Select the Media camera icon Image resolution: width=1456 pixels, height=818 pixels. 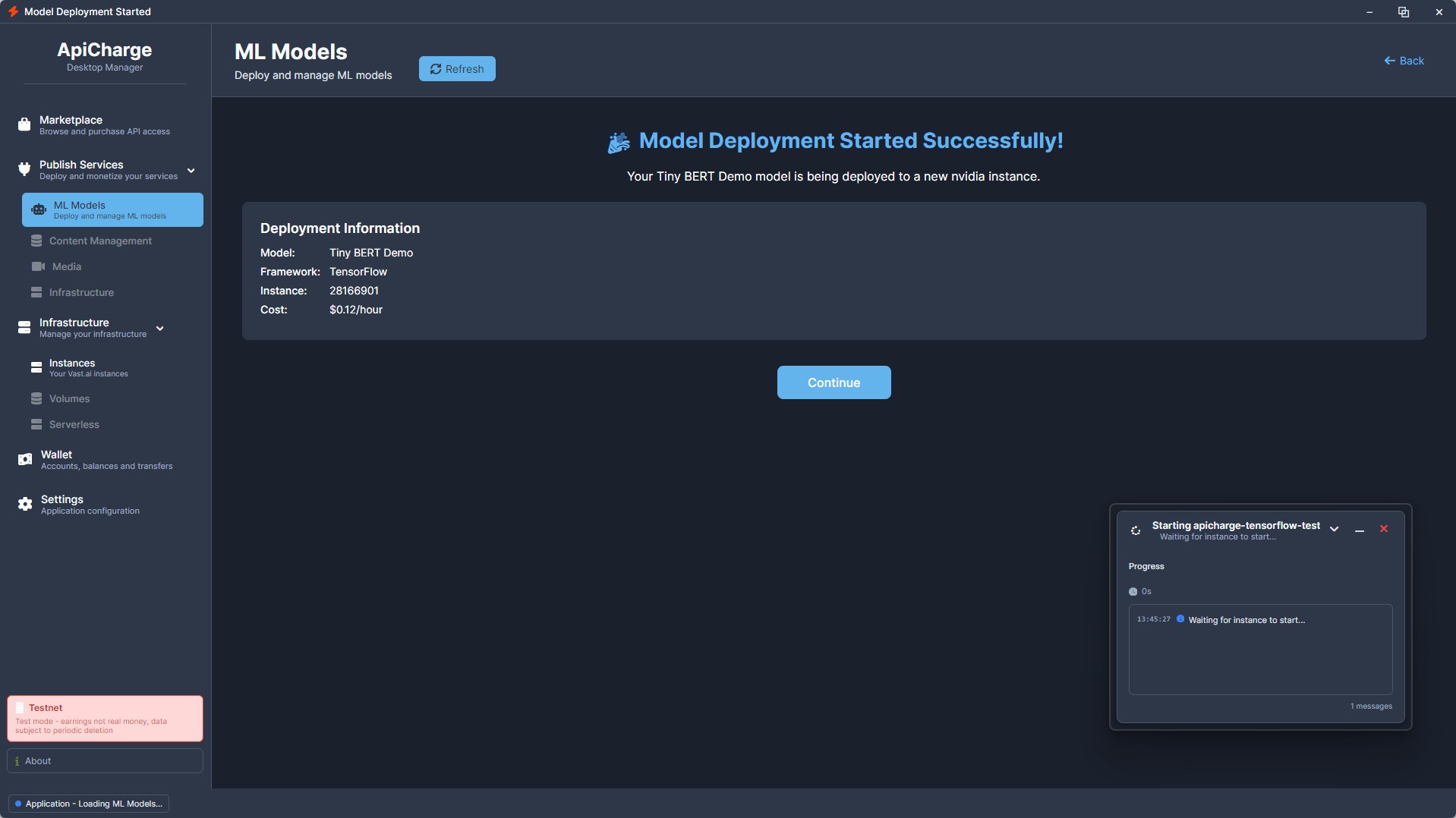[36, 266]
